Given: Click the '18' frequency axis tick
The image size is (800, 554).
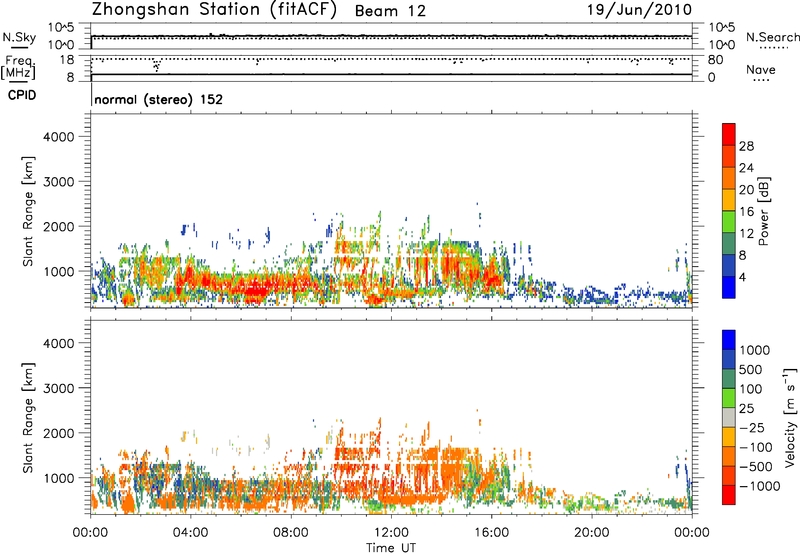Looking at the screenshot, I should pyautogui.click(x=67, y=60).
